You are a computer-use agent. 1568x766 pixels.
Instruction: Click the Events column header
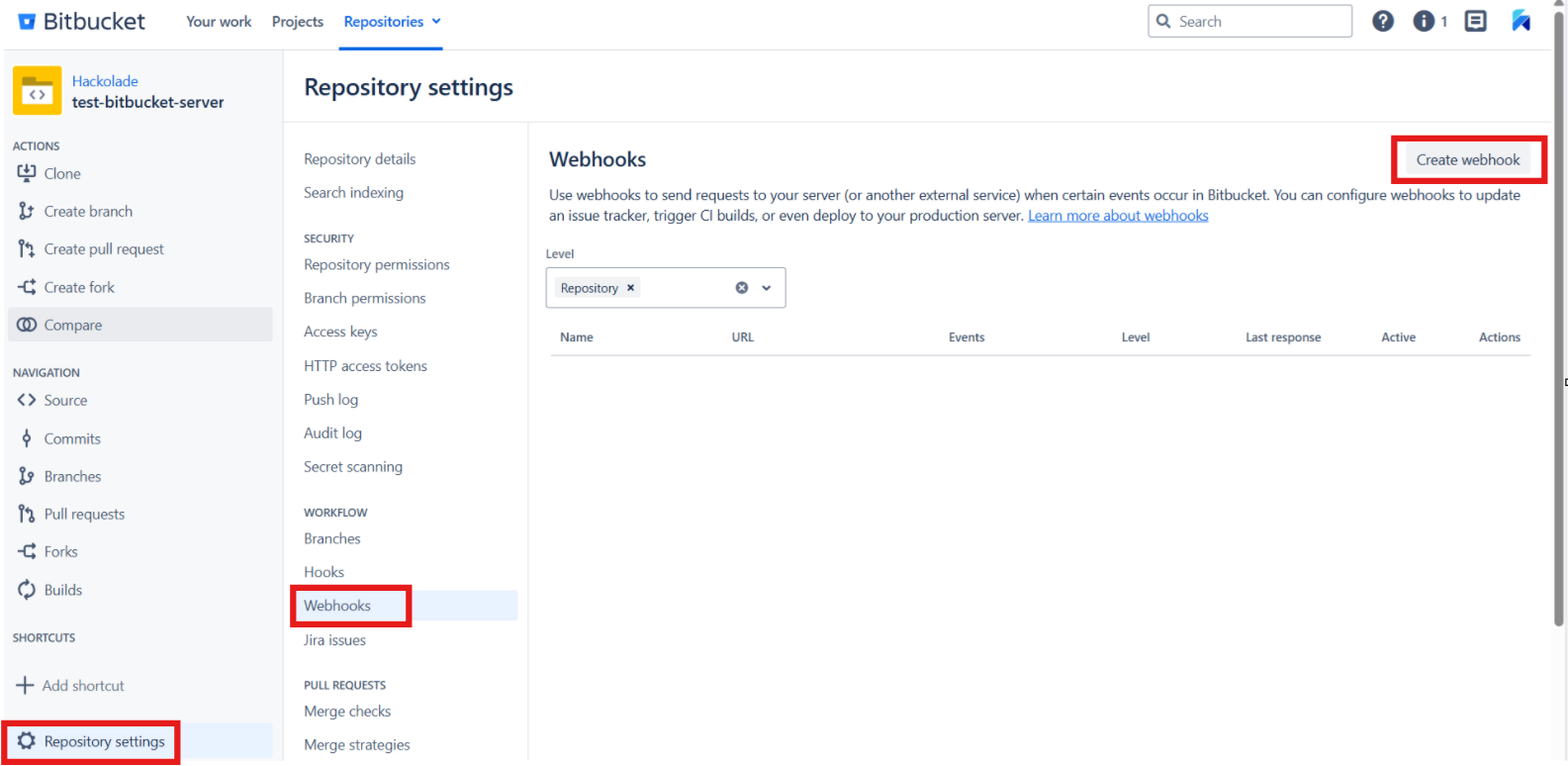[x=967, y=337]
